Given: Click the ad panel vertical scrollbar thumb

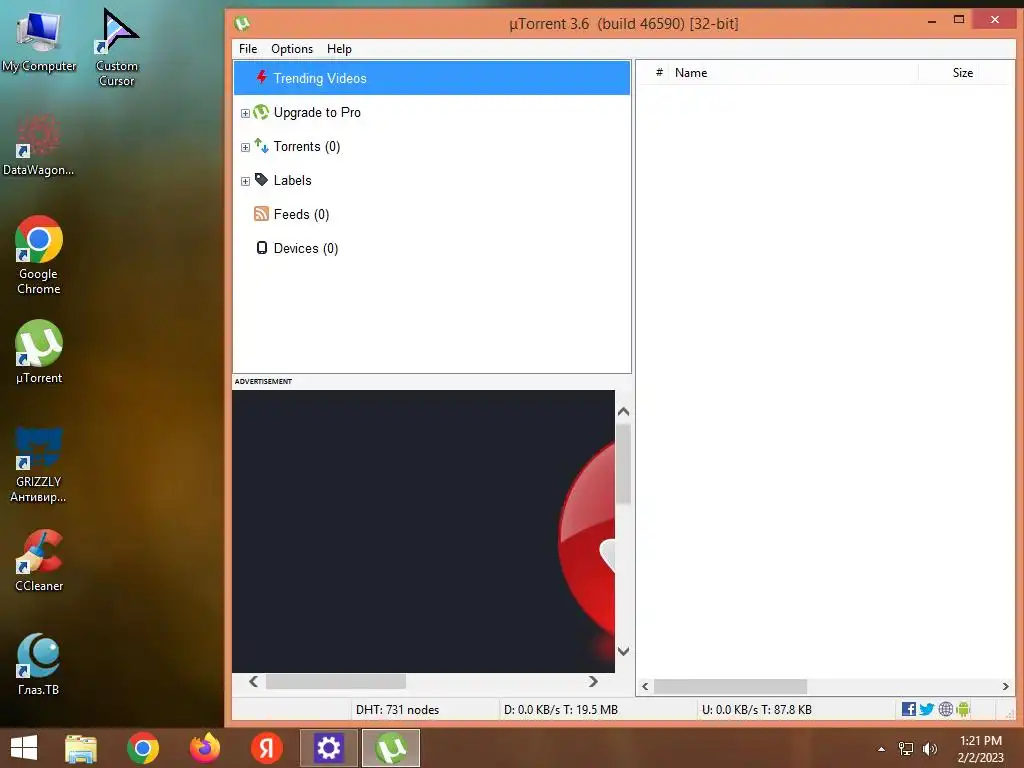Looking at the screenshot, I should 623,464.
